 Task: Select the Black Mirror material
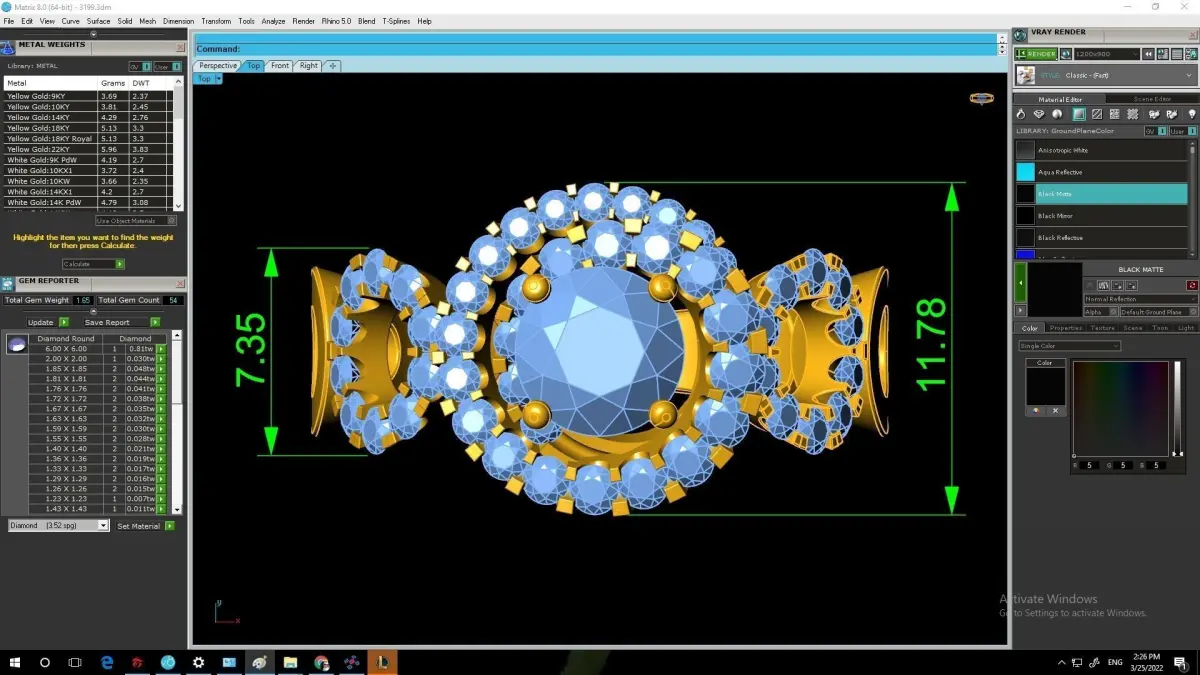(1101, 216)
